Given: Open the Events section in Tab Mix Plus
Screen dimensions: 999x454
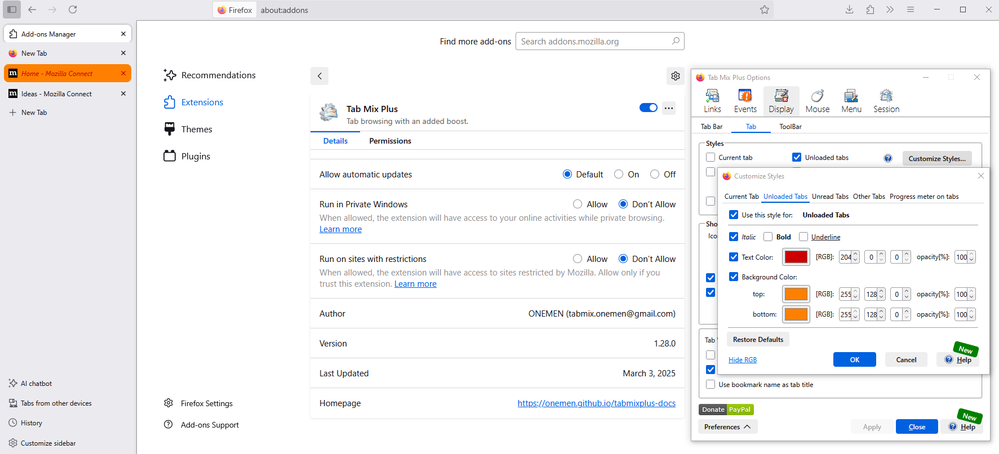Looking at the screenshot, I should (745, 101).
